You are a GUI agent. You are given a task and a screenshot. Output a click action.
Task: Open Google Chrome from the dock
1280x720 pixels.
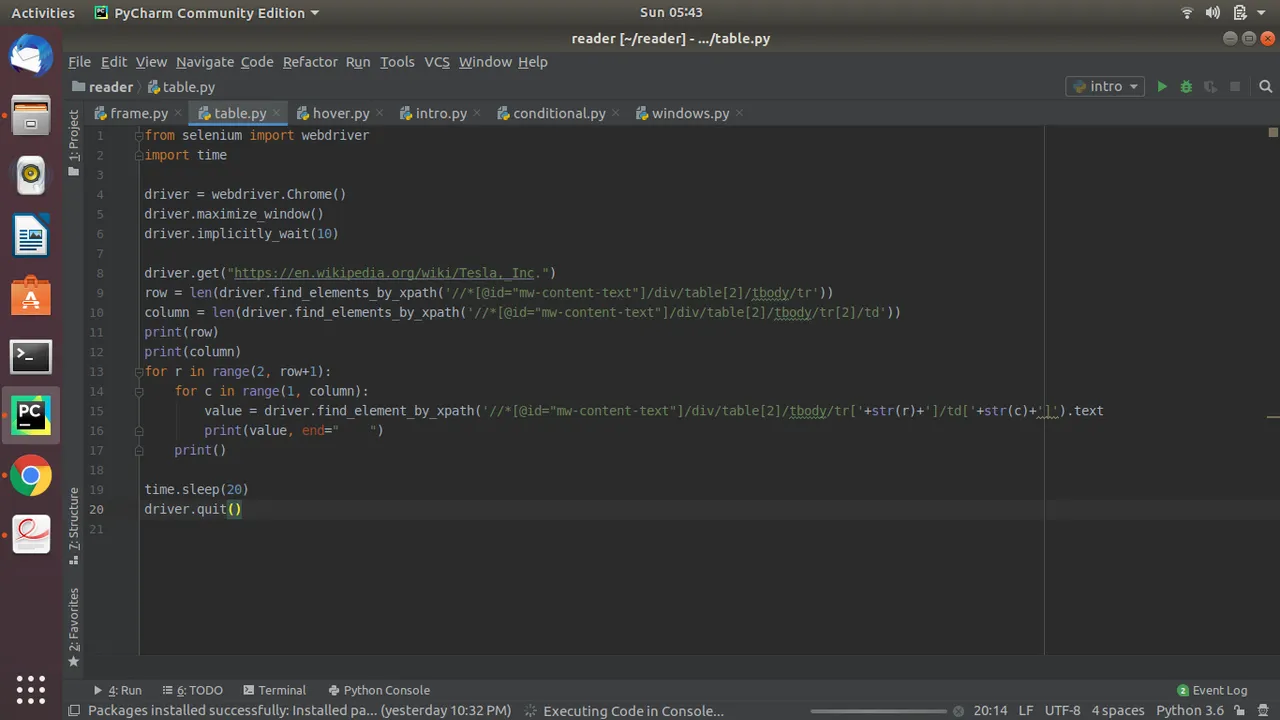coord(31,476)
